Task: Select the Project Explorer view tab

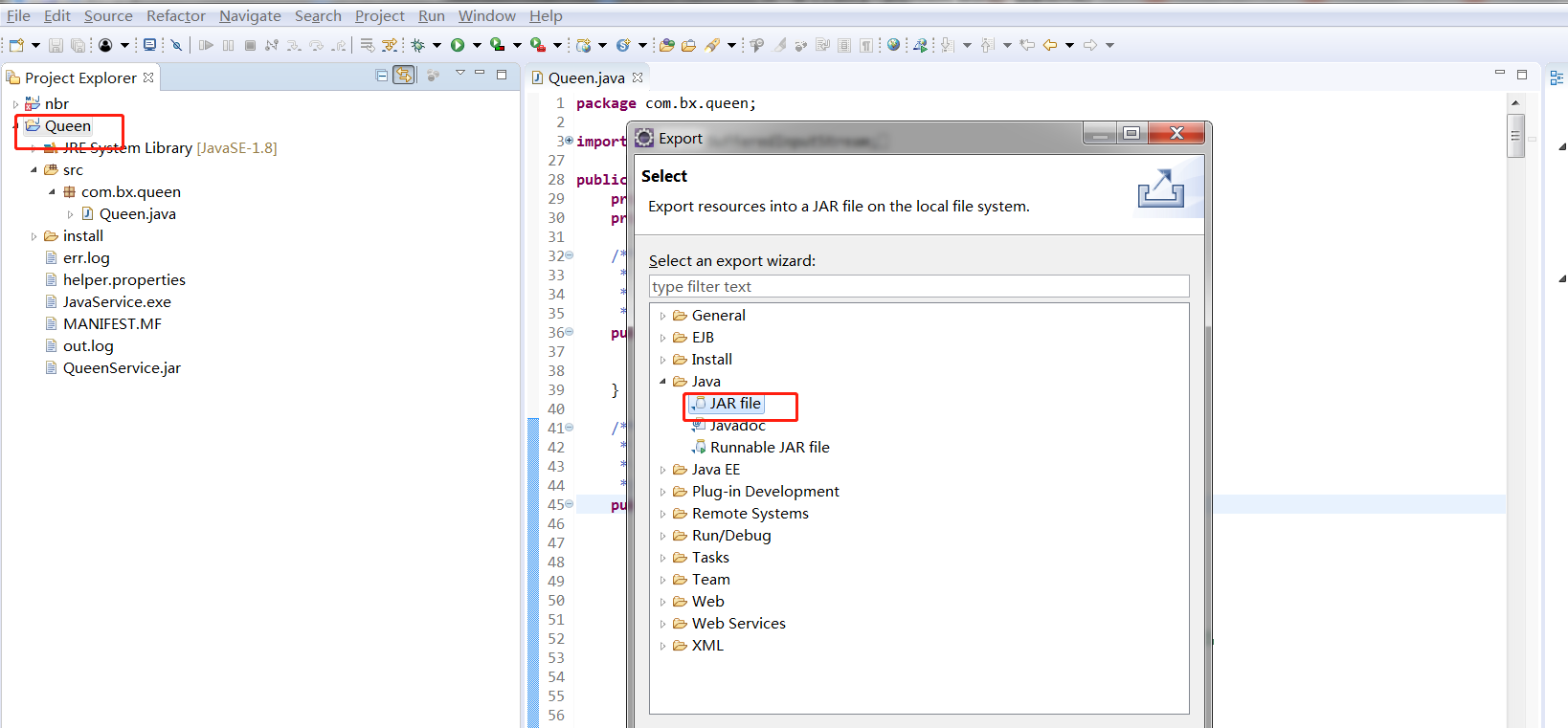Action: coord(80,77)
